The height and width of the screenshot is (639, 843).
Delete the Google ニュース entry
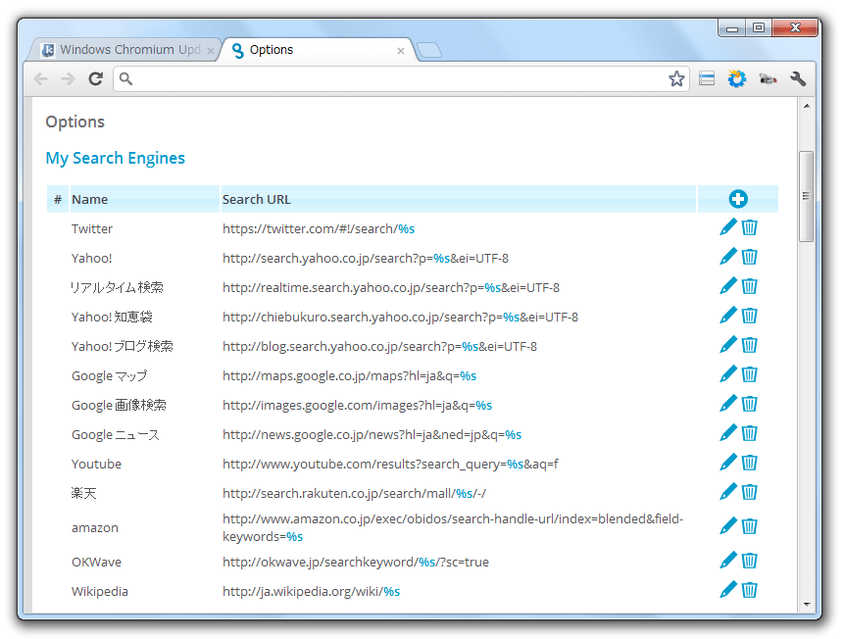point(749,433)
